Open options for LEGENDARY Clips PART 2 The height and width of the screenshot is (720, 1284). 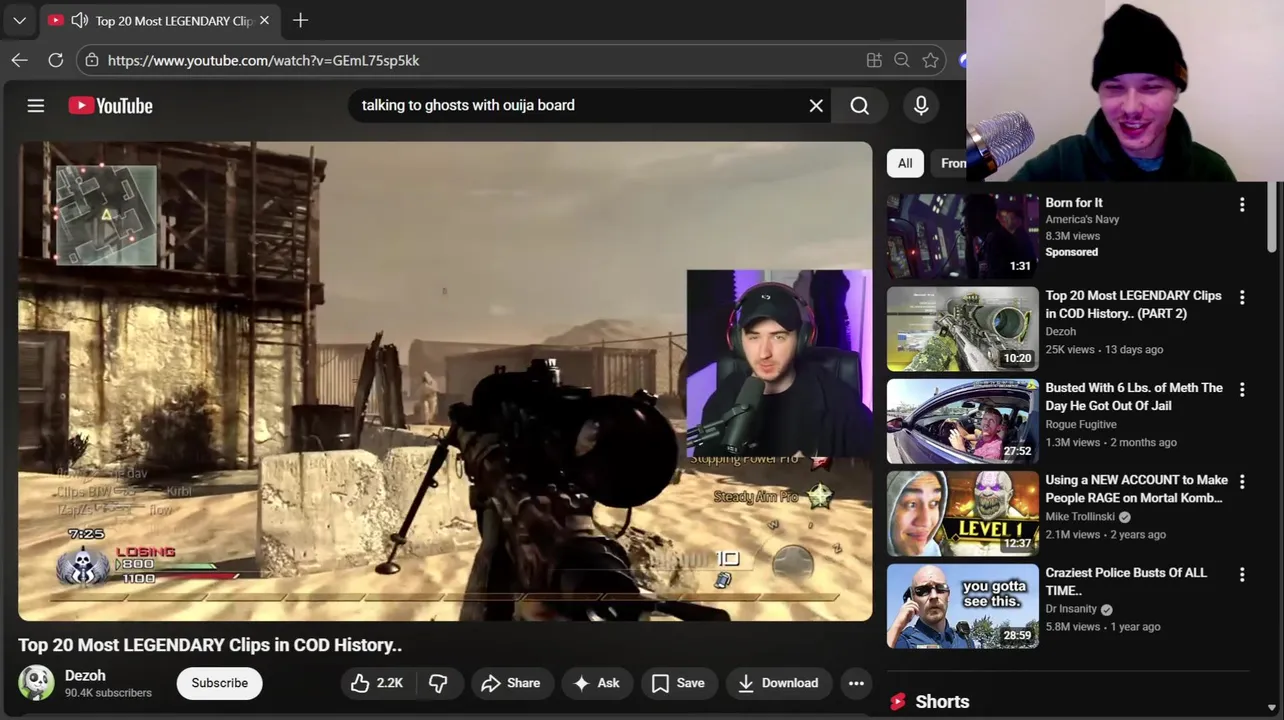coord(1242,297)
